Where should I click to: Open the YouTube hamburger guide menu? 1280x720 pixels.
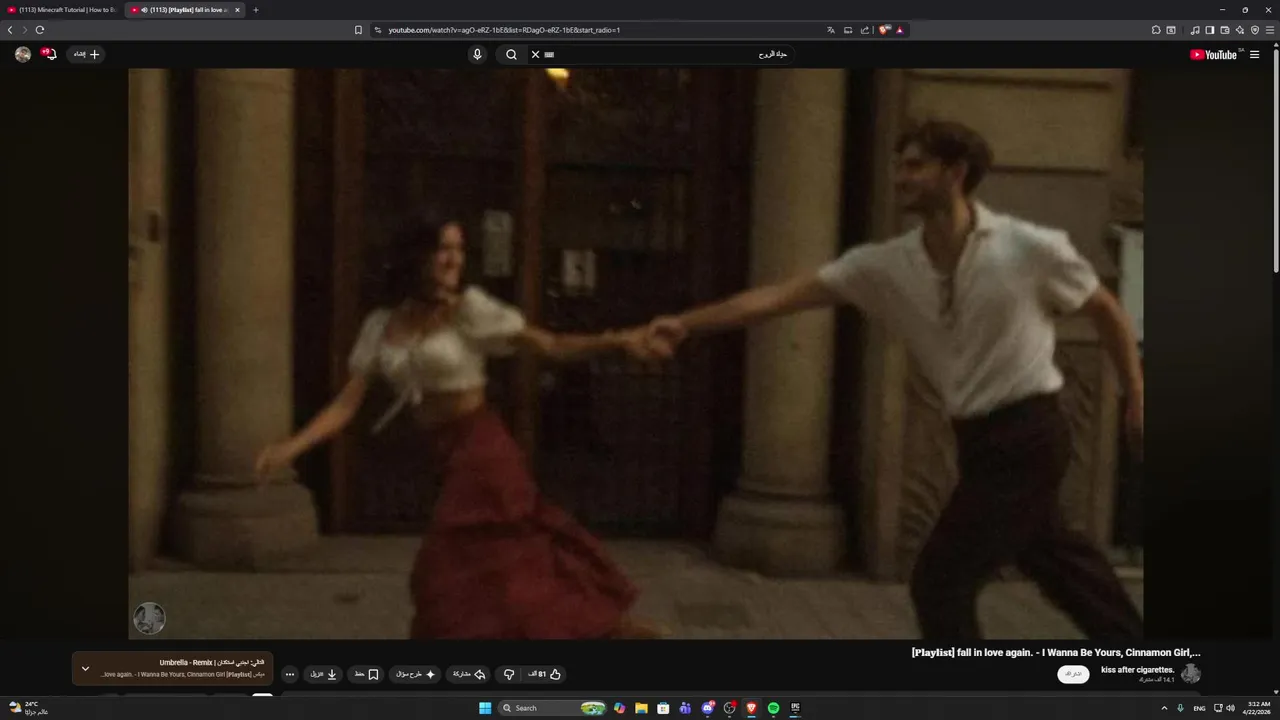[1254, 55]
